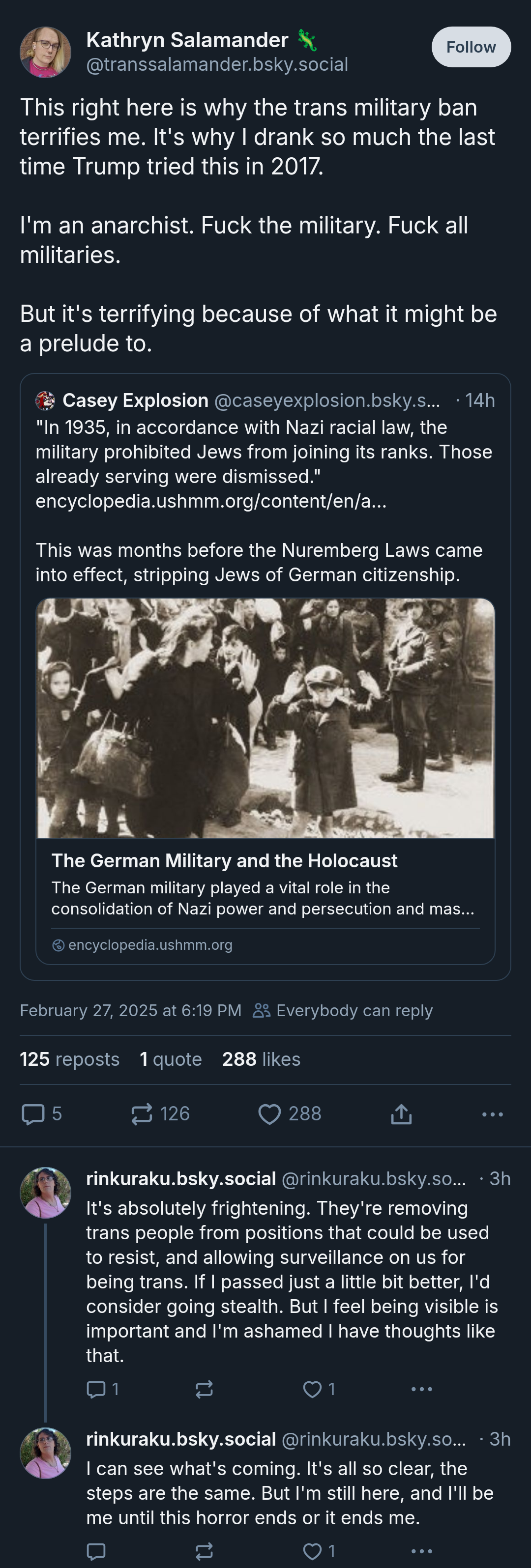Open options menu on second rinkuraku reply
This screenshot has width=531, height=1568.
[x=422, y=1551]
